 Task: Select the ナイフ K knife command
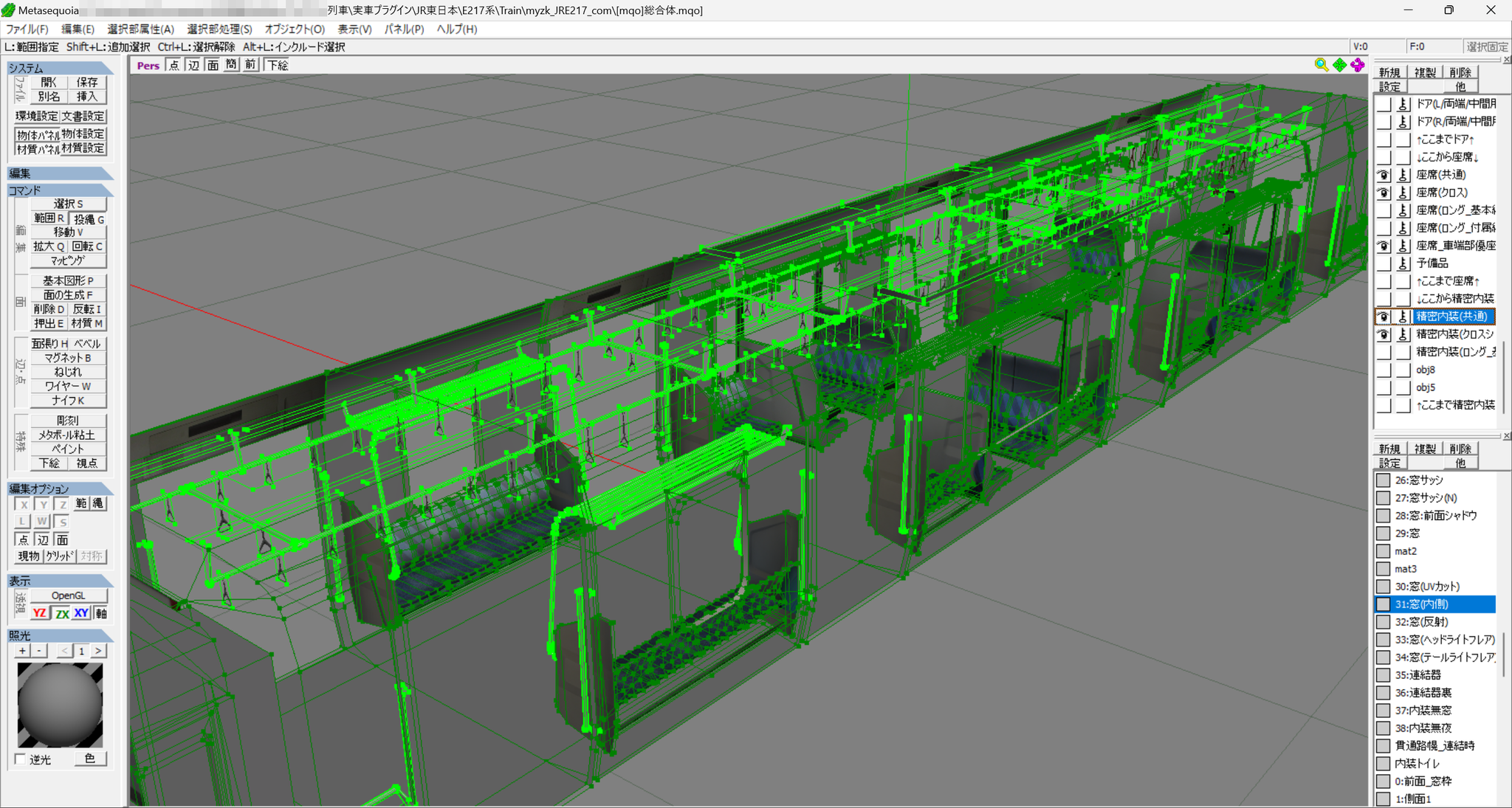pos(68,401)
